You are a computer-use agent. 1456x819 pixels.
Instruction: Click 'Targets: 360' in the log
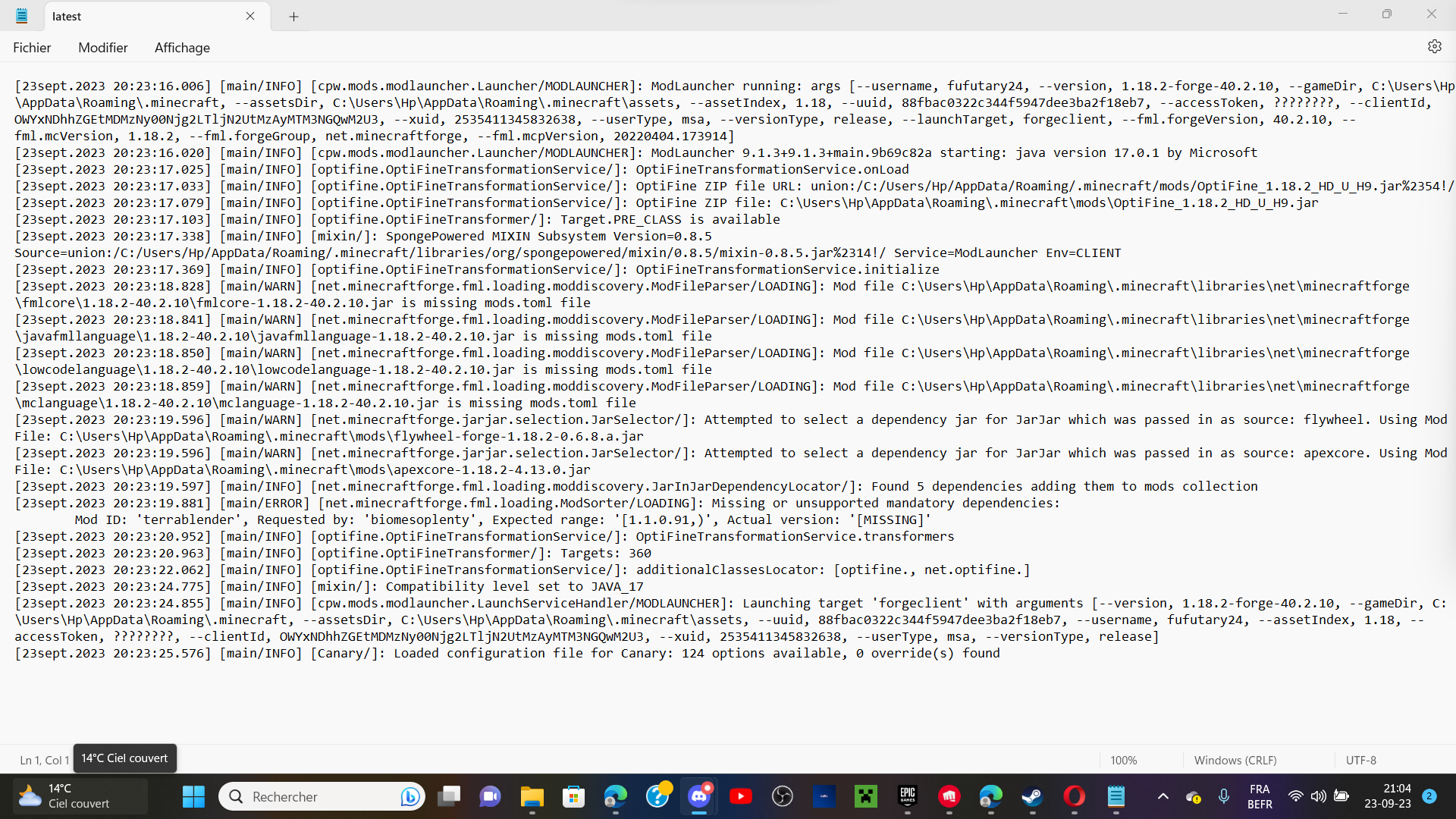(x=606, y=554)
